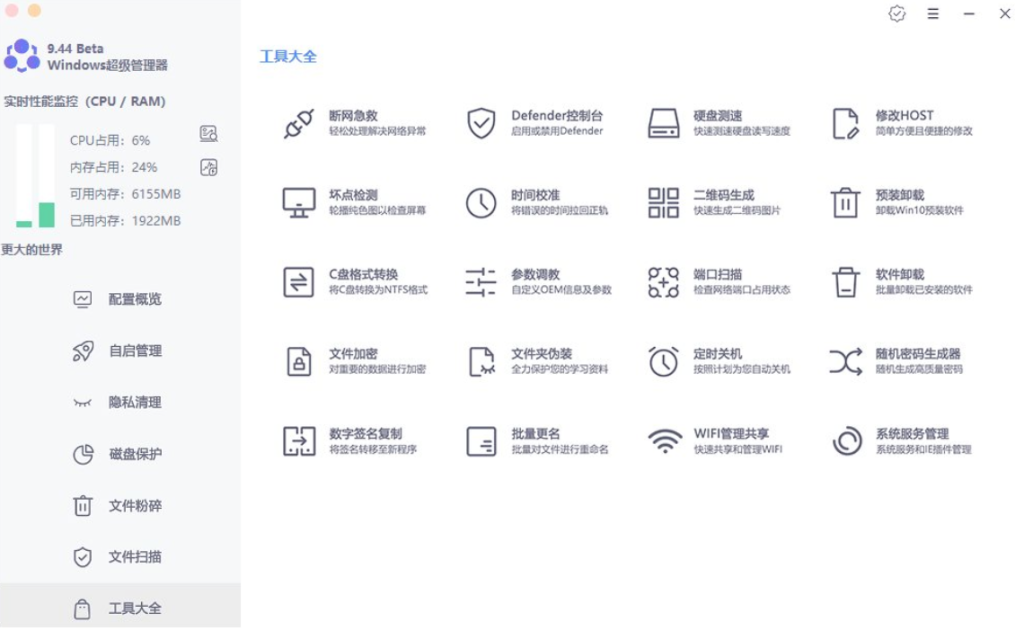
Task: Click the memory usage detail icon
Action: 209,167
